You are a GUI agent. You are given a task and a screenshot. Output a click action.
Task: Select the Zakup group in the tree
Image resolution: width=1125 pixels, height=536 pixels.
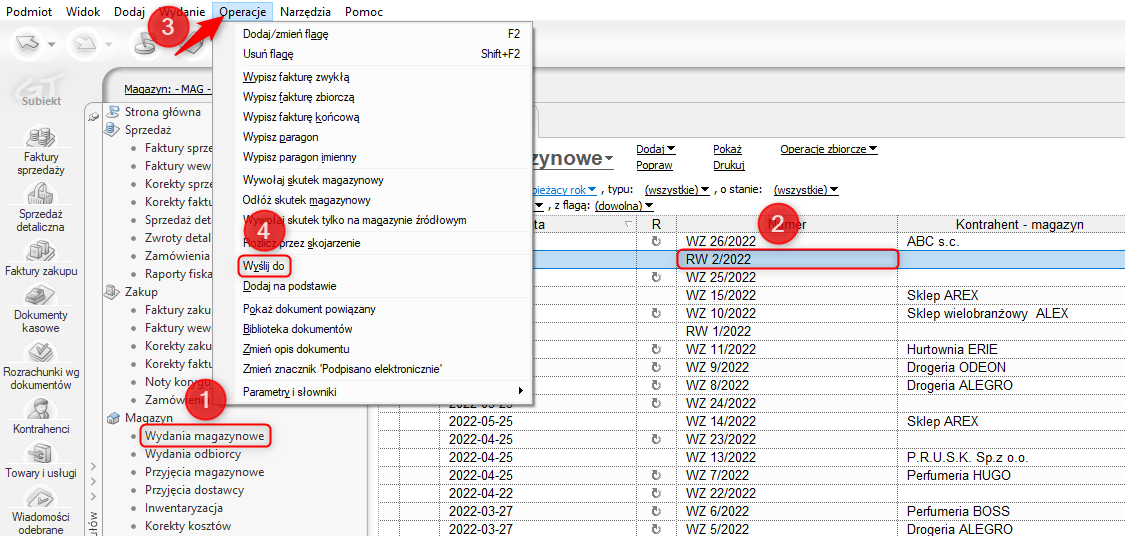pyautogui.click(x=141, y=292)
